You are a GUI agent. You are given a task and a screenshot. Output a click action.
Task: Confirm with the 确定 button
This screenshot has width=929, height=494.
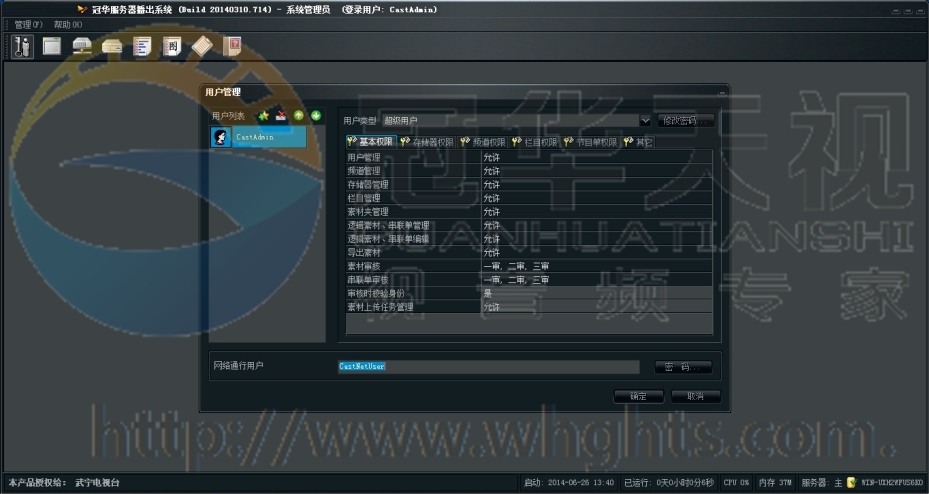[x=639, y=396]
